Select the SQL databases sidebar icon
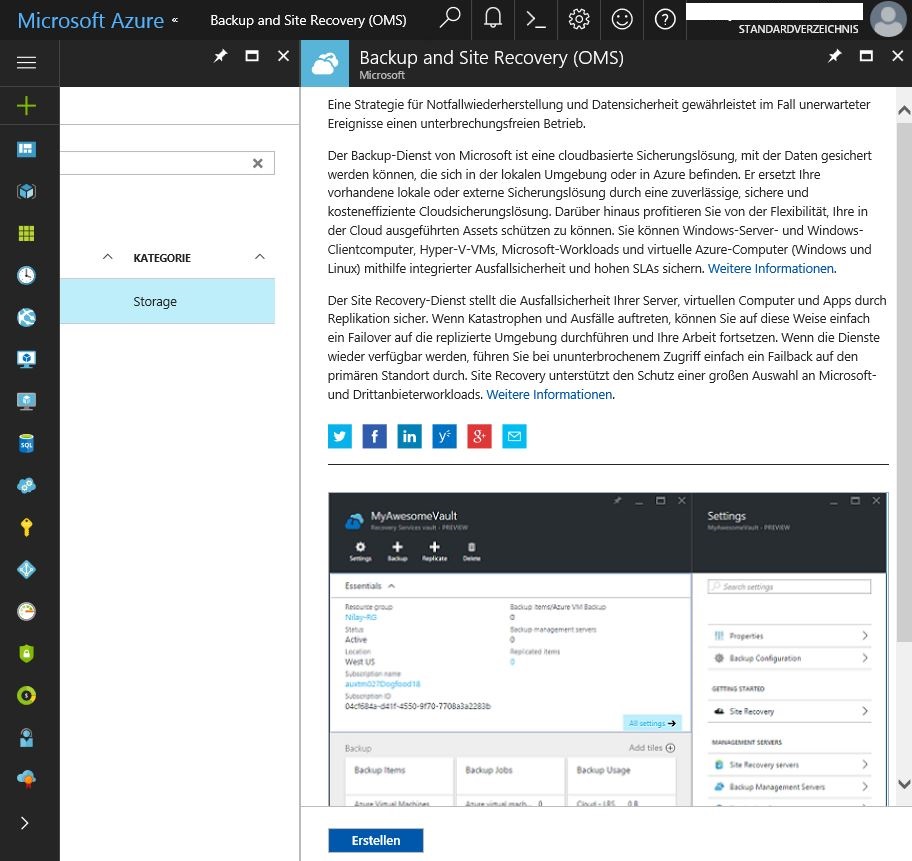 click(26, 442)
